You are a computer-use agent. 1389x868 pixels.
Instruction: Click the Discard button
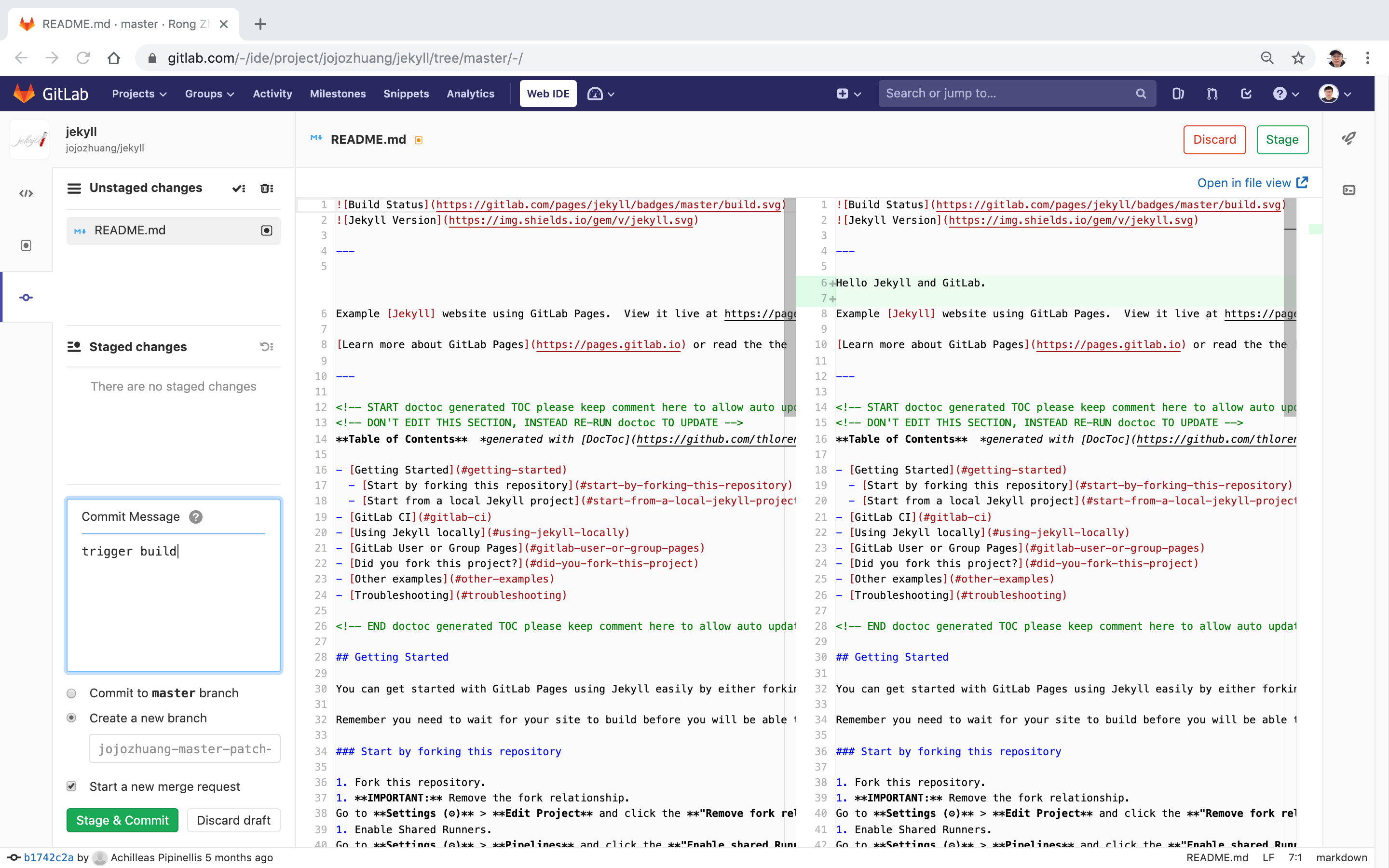tap(1214, 139)
